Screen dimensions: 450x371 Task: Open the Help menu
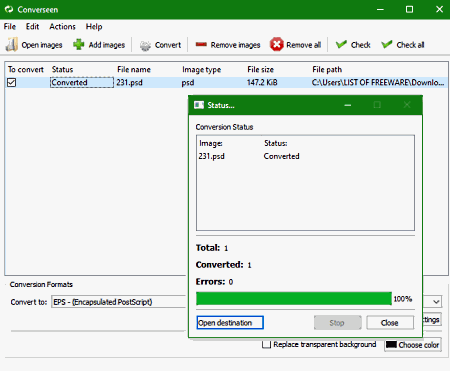(x=94, y=27)
